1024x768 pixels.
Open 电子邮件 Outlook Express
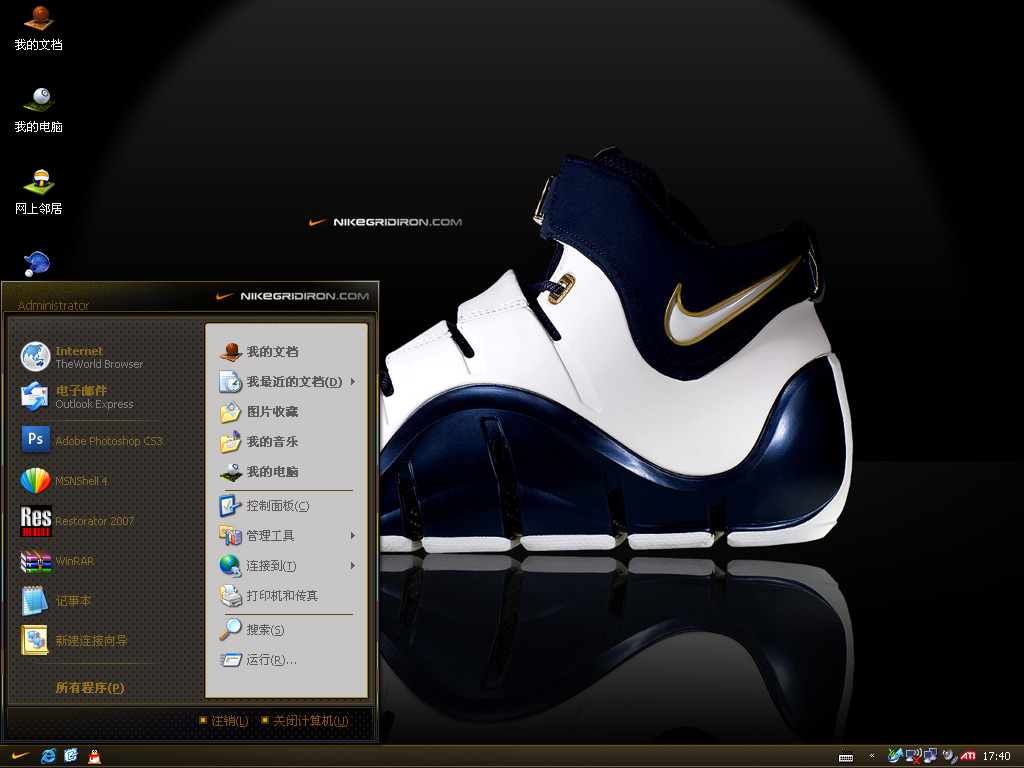[x=76, y=397]
